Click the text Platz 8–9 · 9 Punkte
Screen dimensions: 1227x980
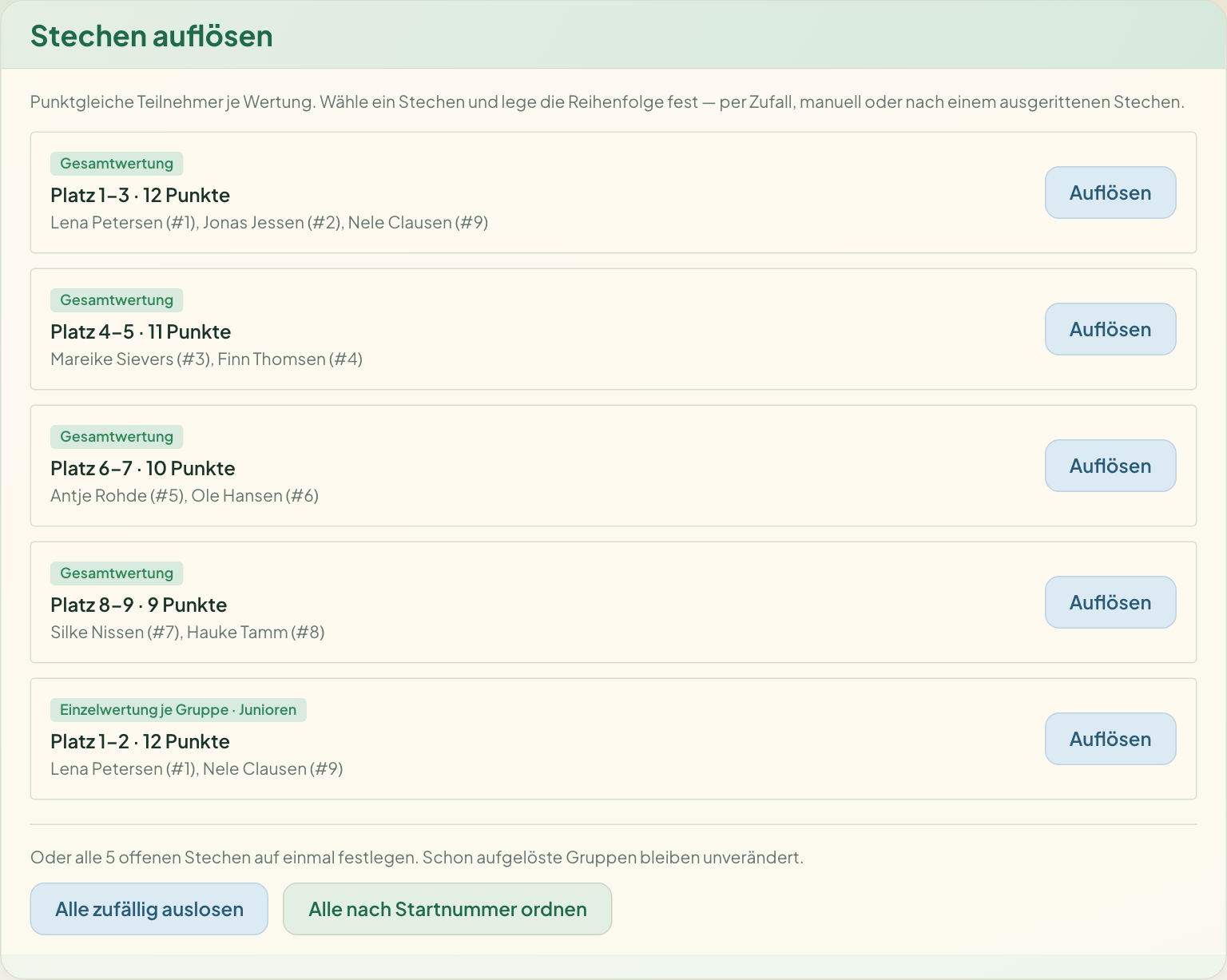[139, 605]
